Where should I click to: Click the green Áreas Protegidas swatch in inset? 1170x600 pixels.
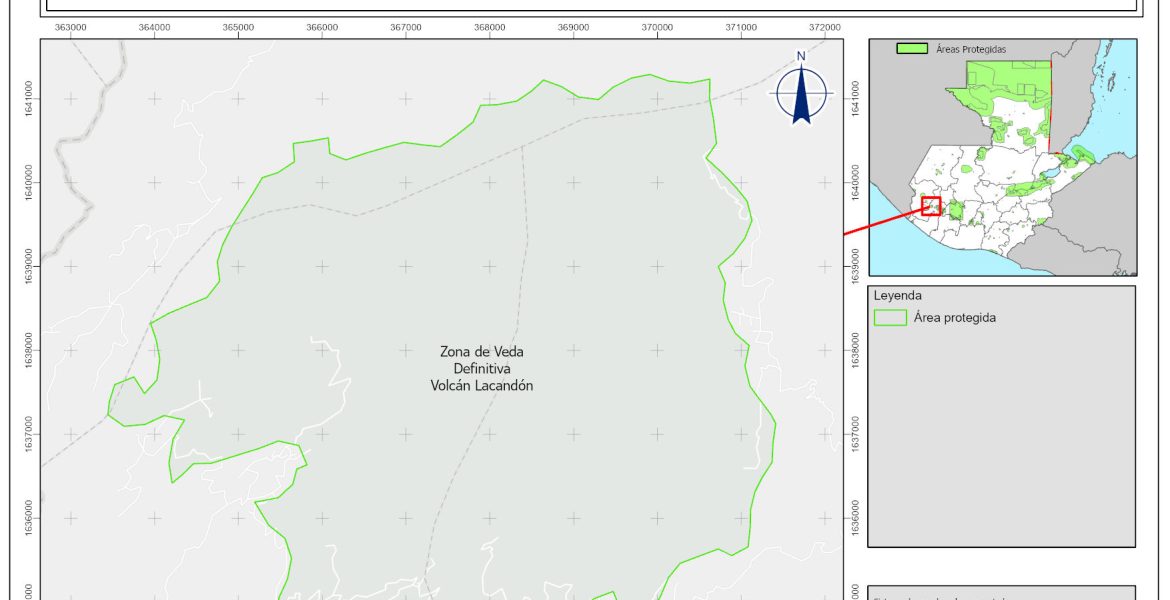pos(911,48)
